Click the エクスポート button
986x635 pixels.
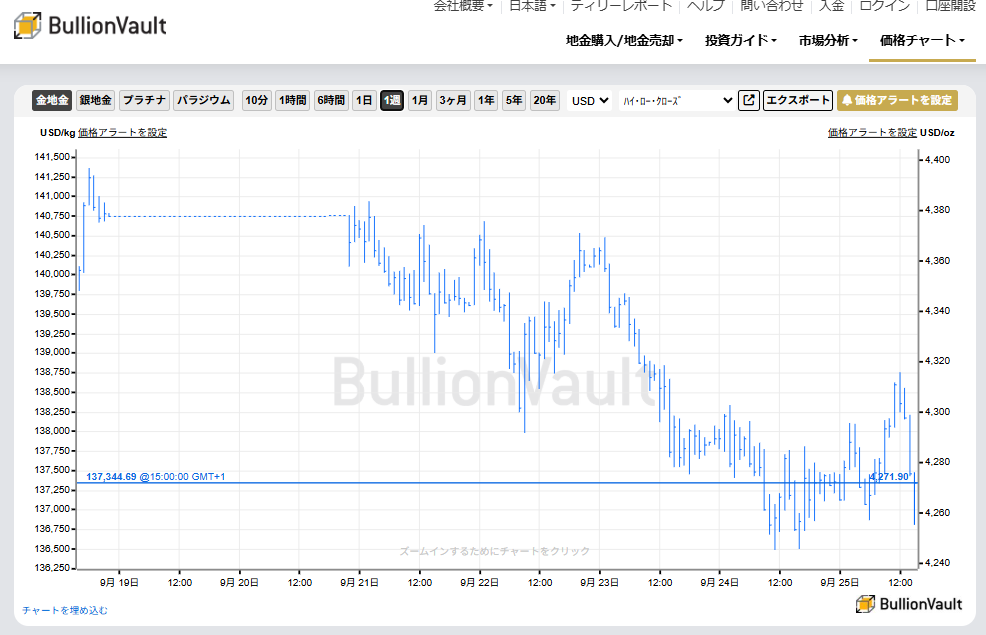798,100
